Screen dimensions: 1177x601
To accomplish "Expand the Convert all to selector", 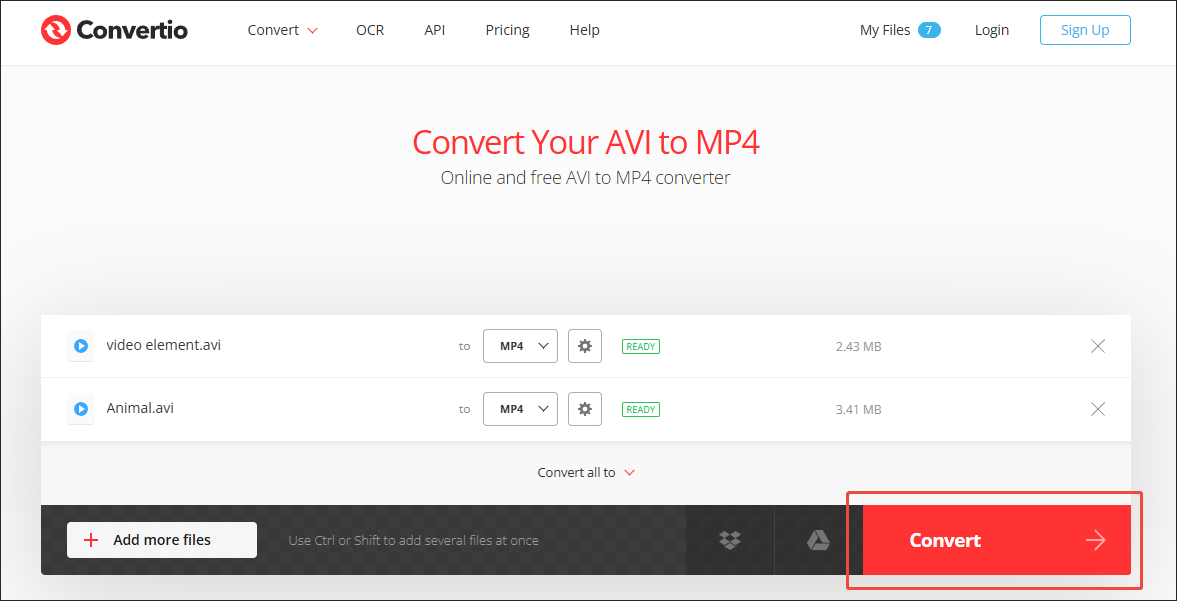I will [586, 472].
